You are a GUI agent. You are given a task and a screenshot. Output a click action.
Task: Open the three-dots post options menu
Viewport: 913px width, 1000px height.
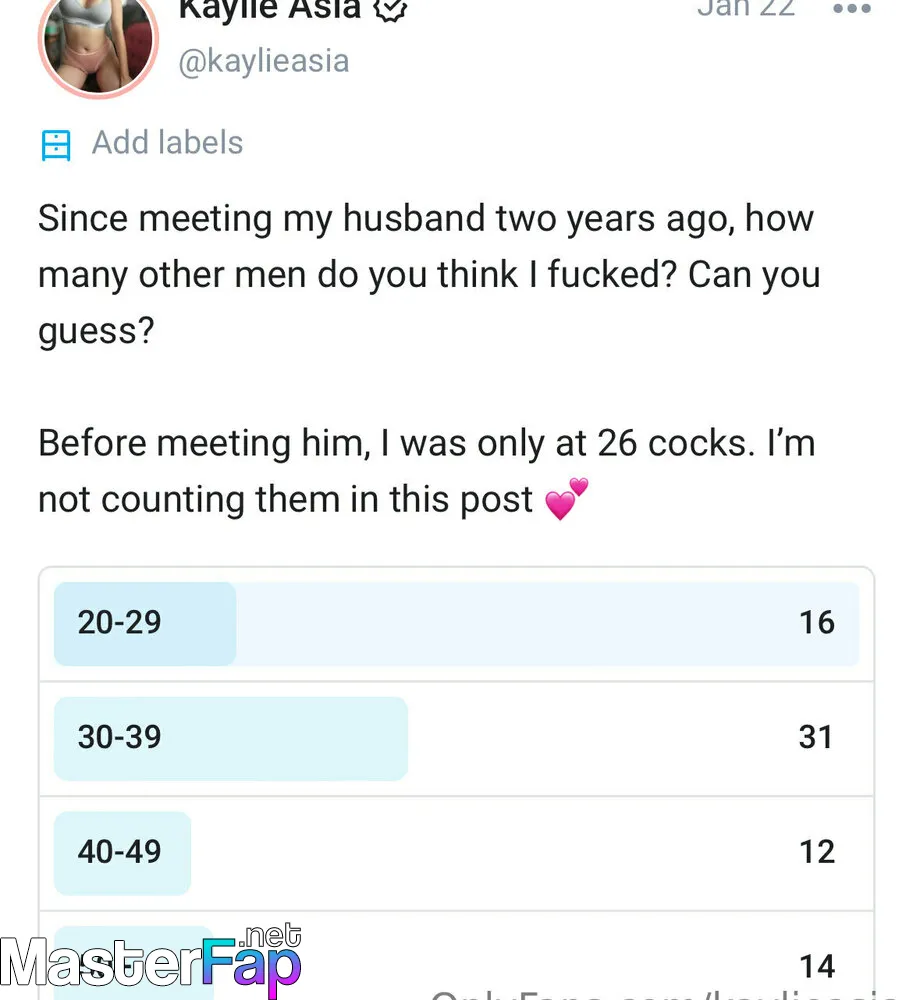click(852, 8)
